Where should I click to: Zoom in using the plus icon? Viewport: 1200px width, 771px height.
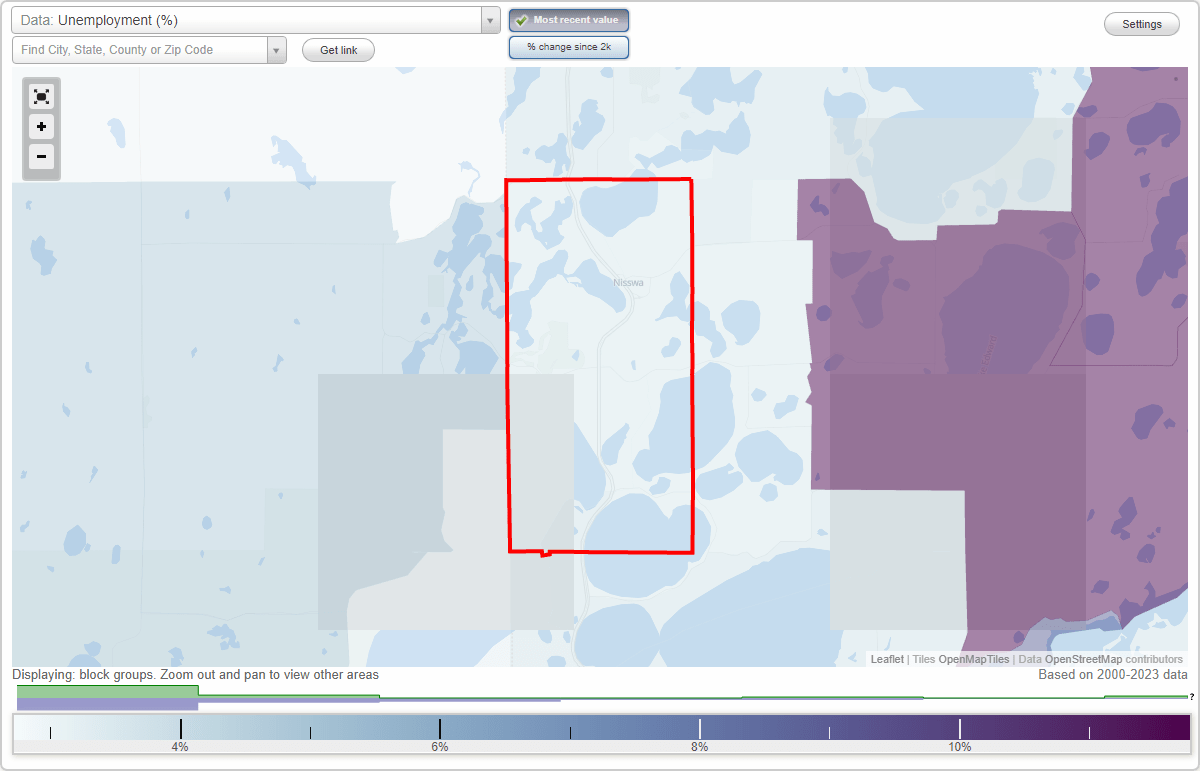coord(41,127)
